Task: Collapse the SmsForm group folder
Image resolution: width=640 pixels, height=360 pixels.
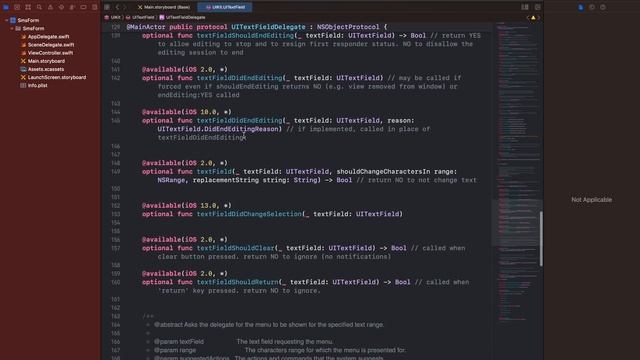Action: pyautogui.click(x=12, y=29)
